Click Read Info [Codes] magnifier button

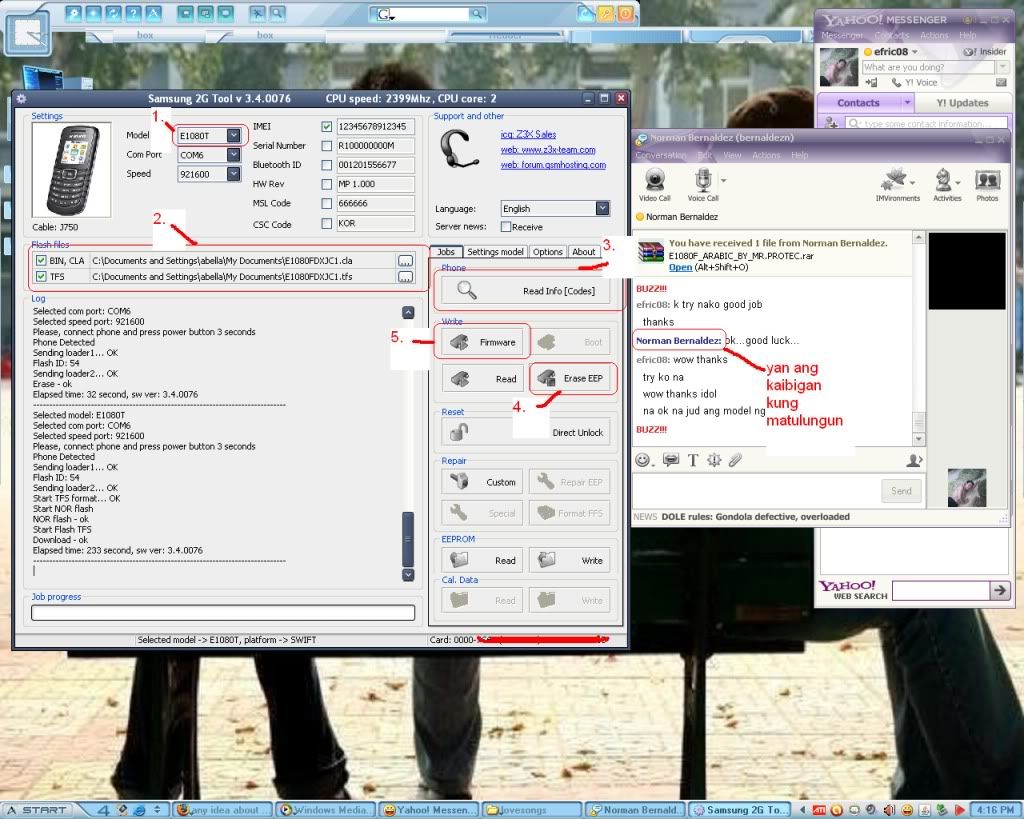527,291
